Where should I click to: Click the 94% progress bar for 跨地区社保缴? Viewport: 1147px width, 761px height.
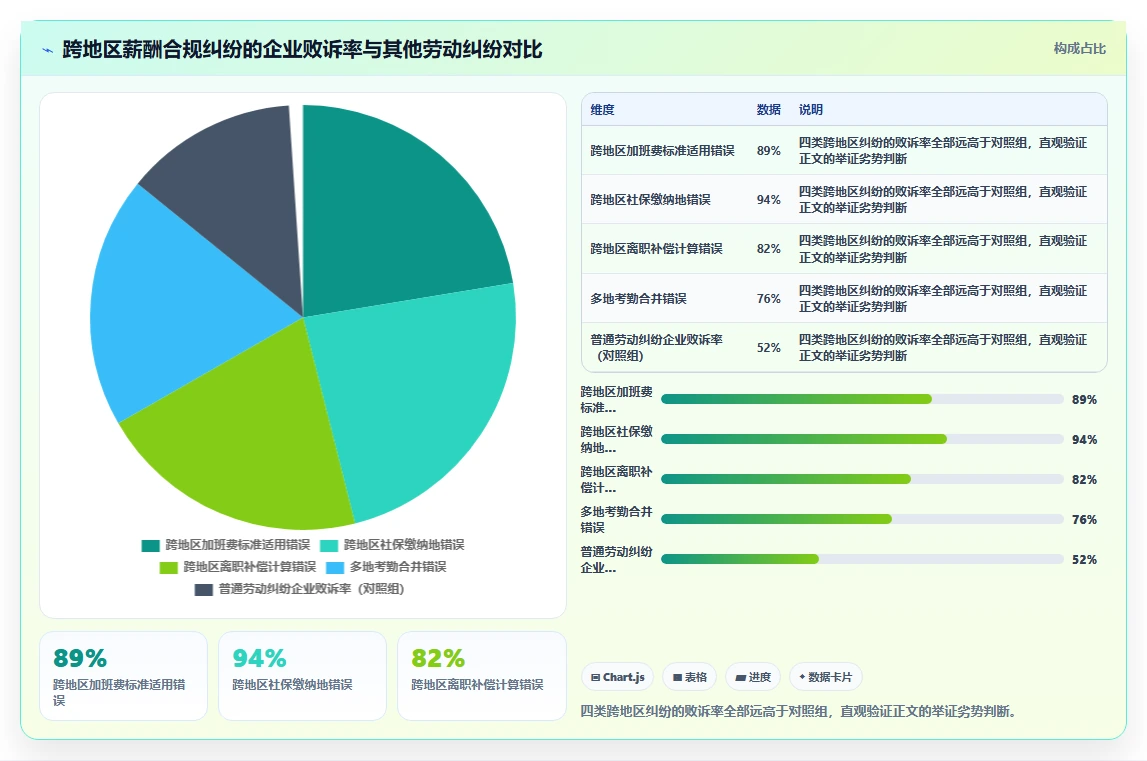[862, 439]
